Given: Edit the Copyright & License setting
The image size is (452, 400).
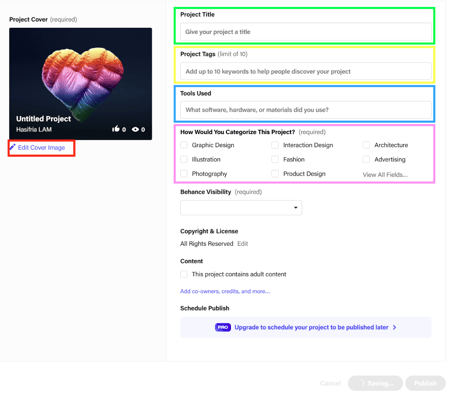Looking at the screenshot, I should click(243, 244).
